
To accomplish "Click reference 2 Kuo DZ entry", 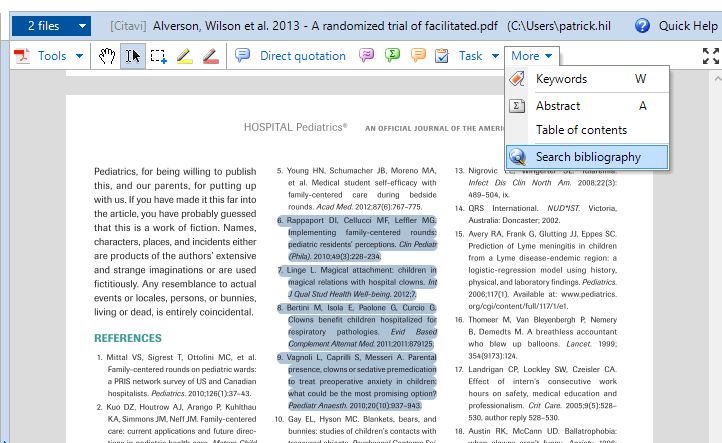I will (177, 423).
